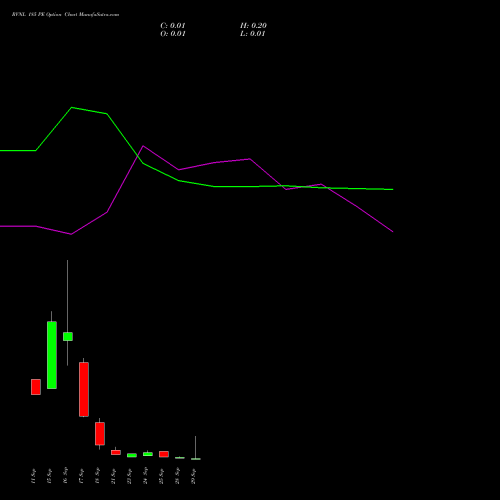Click the green candle above 24 Sep

[148, 454]
